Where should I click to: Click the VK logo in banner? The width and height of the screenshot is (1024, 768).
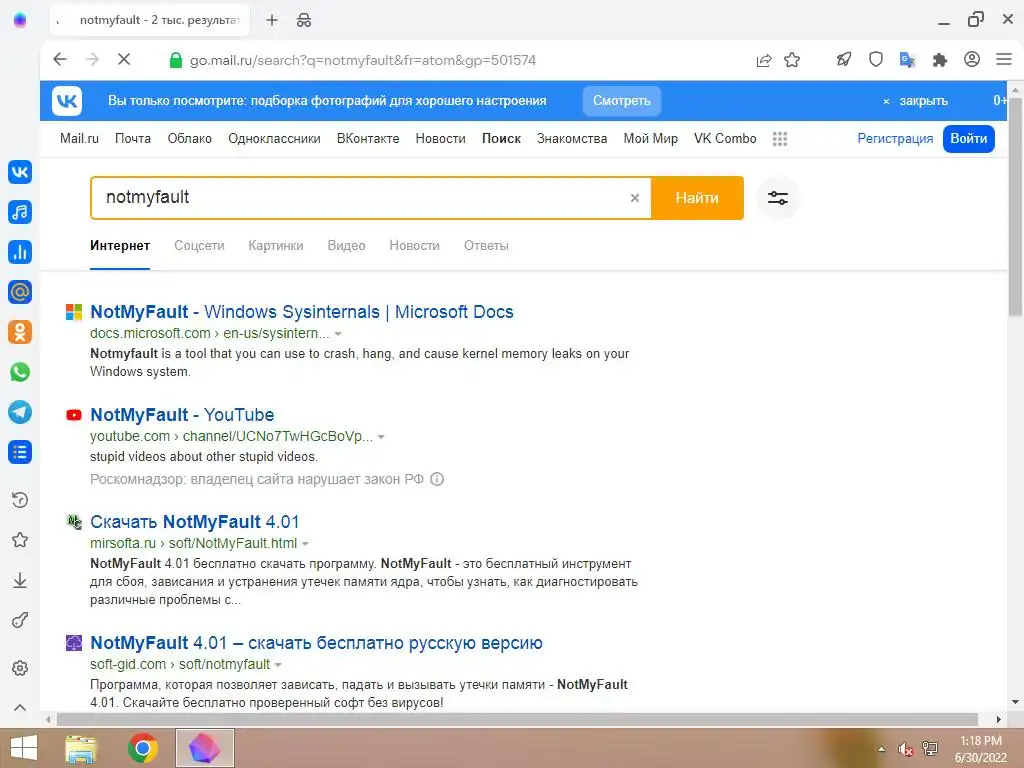click(67, 101)
